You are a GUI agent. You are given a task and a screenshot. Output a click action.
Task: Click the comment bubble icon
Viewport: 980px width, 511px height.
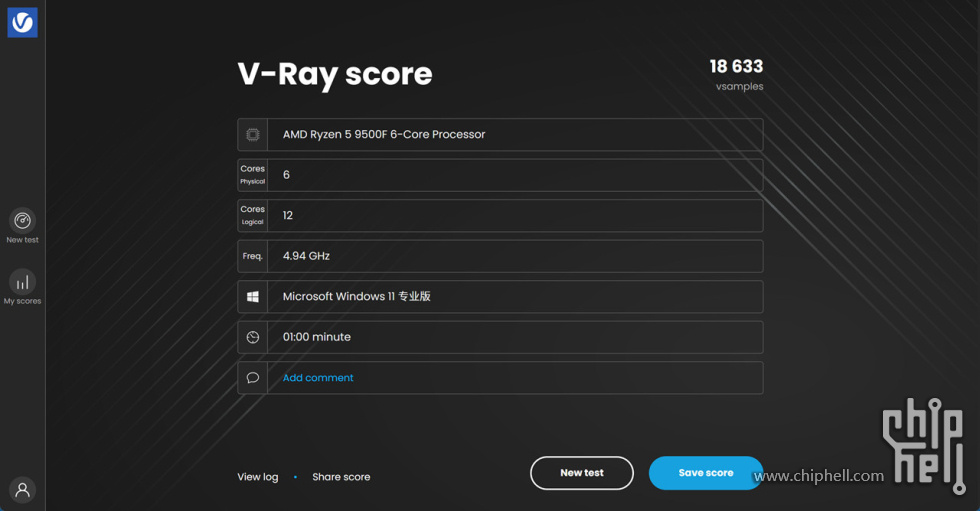coord(252,378)
